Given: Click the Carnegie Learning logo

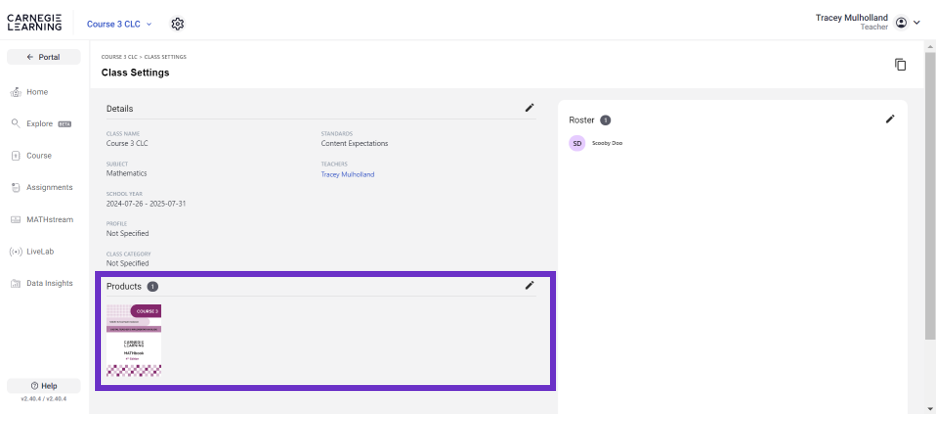Looking at the screenshot, I should coord(34,22).
